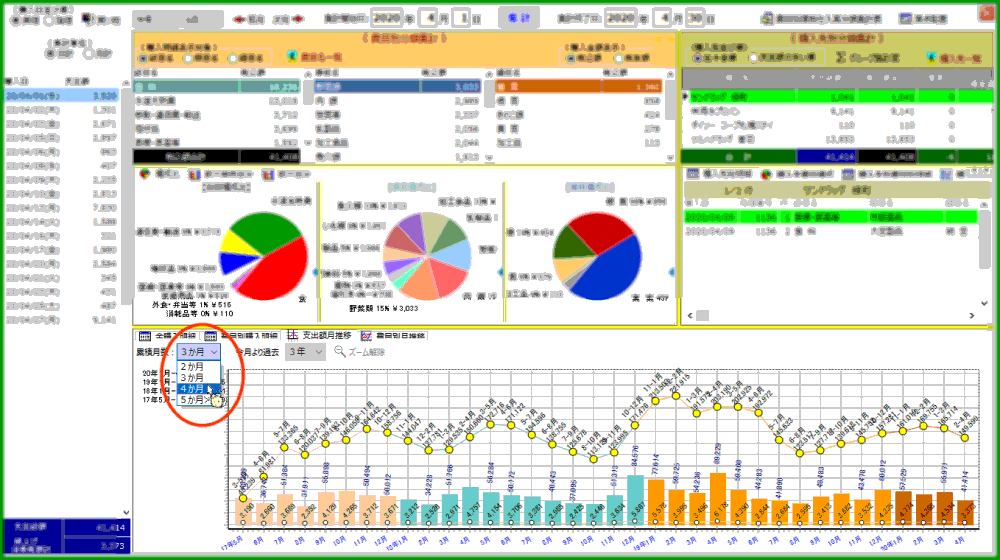Click the second chart tab icon above the pies
This screenshot has height=560, width=1000.
(x=194, y=173)
